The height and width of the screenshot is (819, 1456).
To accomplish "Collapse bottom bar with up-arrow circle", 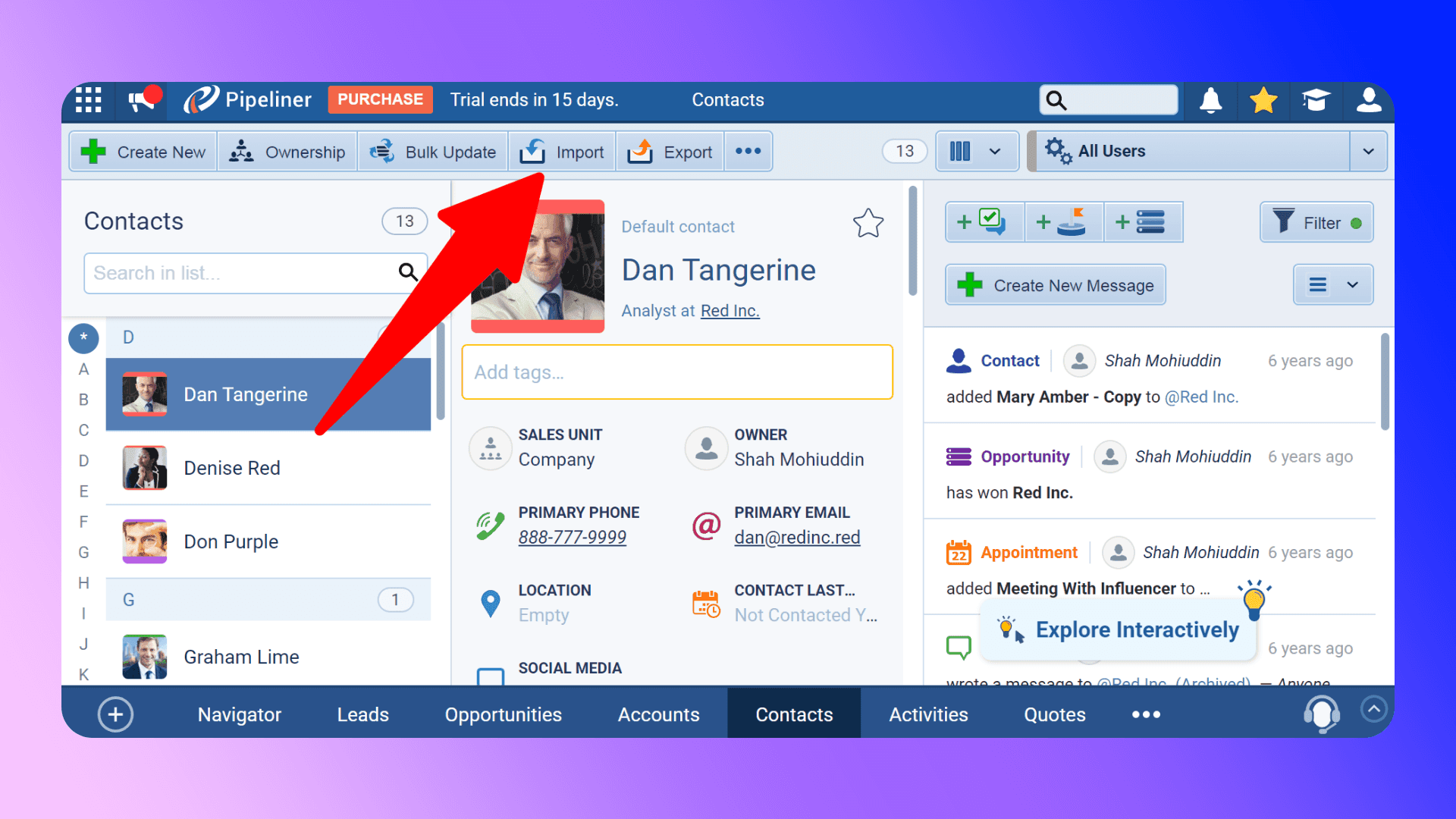I will tap(1374, 709).
